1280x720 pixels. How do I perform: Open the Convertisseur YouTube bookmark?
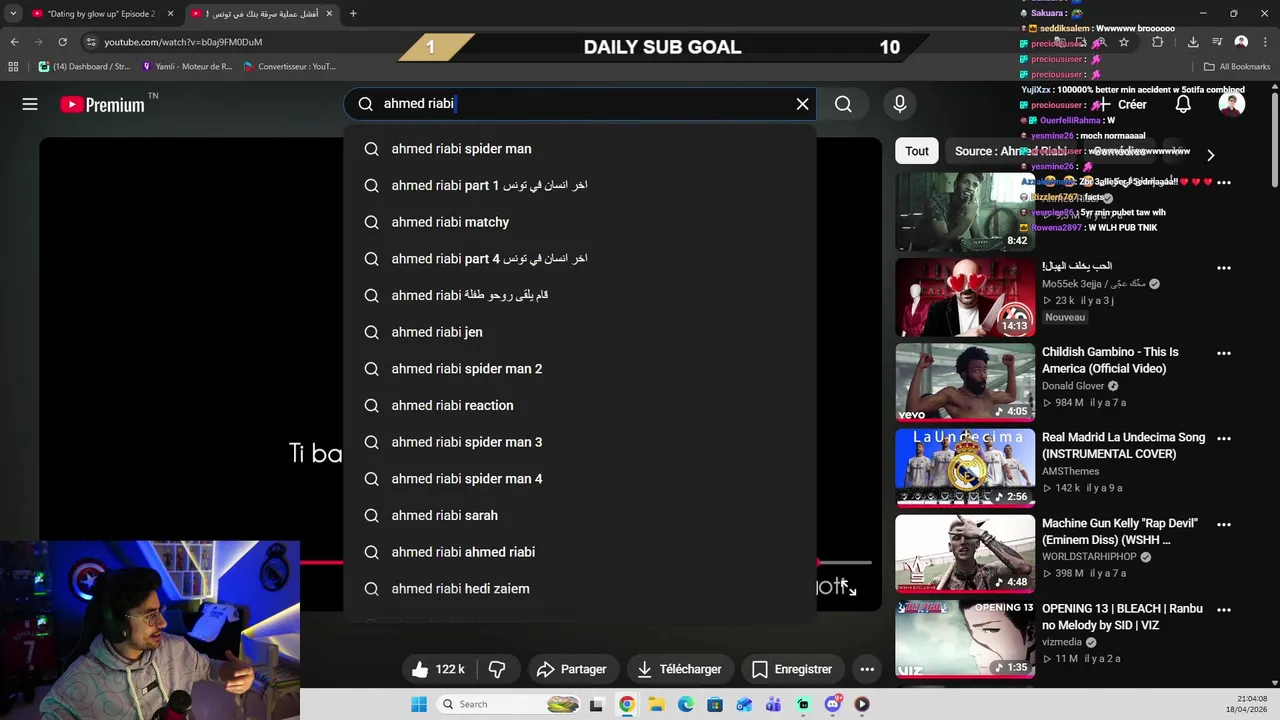click(x=290, y=67)
